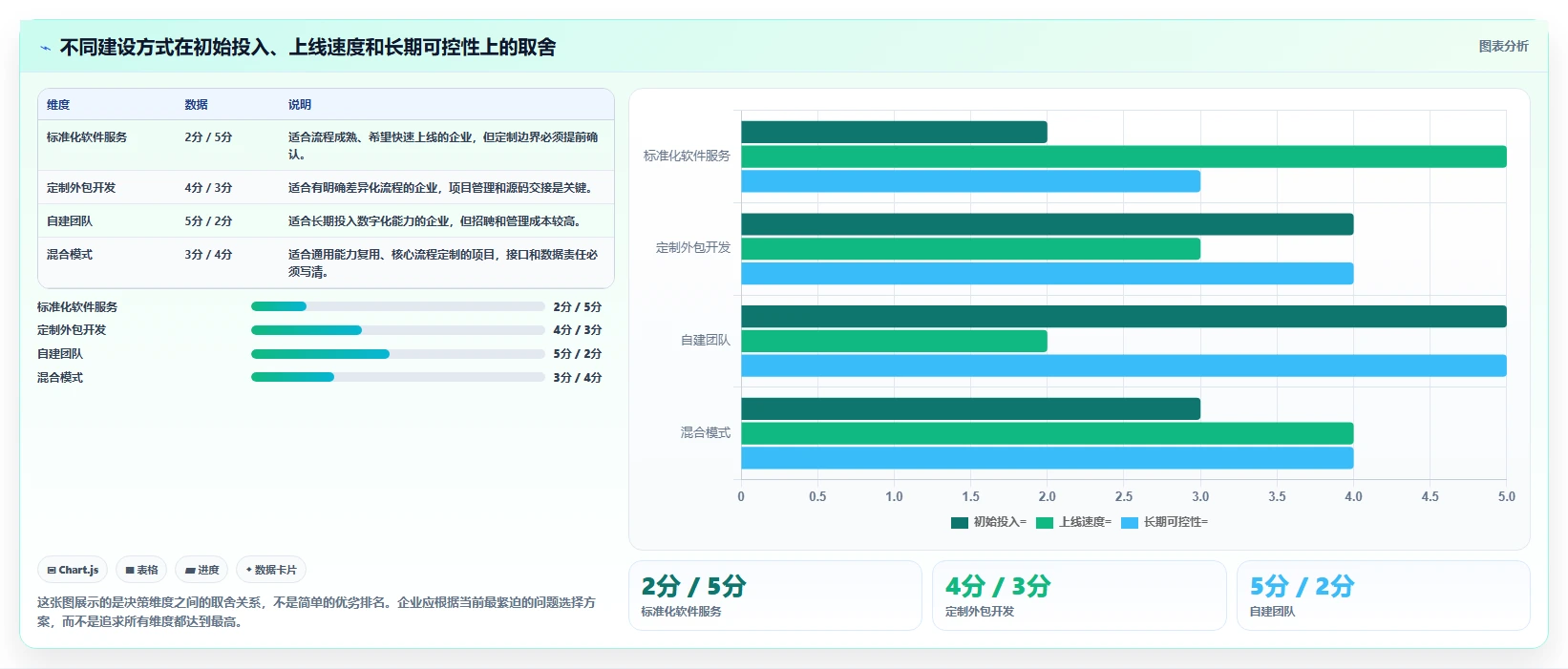The height and width of the screenshot is (669, 1568).
Task: Click the 自建团队 progress bar
Action: coord(397,354)
